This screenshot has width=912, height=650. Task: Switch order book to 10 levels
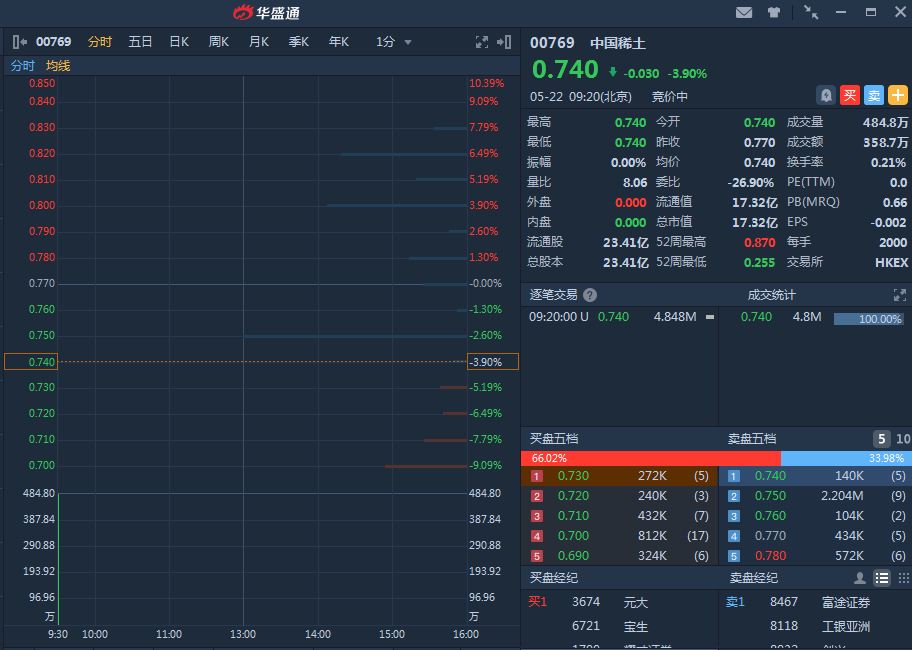coord(902,439)
